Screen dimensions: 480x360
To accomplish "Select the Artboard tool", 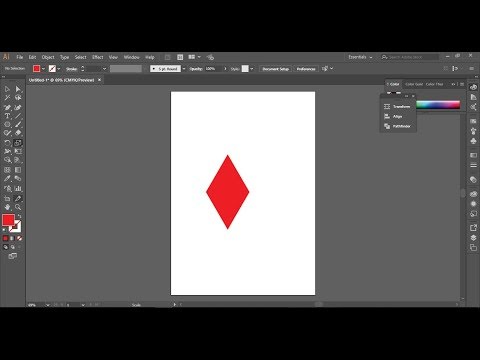I will click(x=7, y=199).
